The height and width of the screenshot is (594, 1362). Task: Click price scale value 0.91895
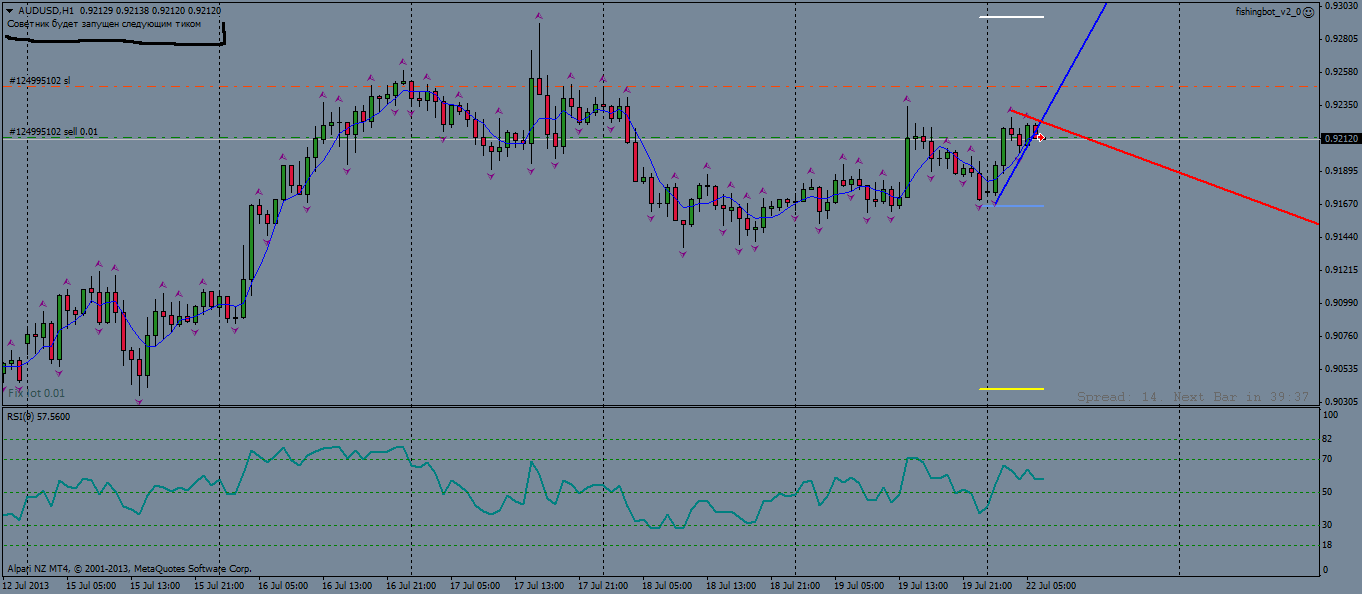tap(1341, 171)
